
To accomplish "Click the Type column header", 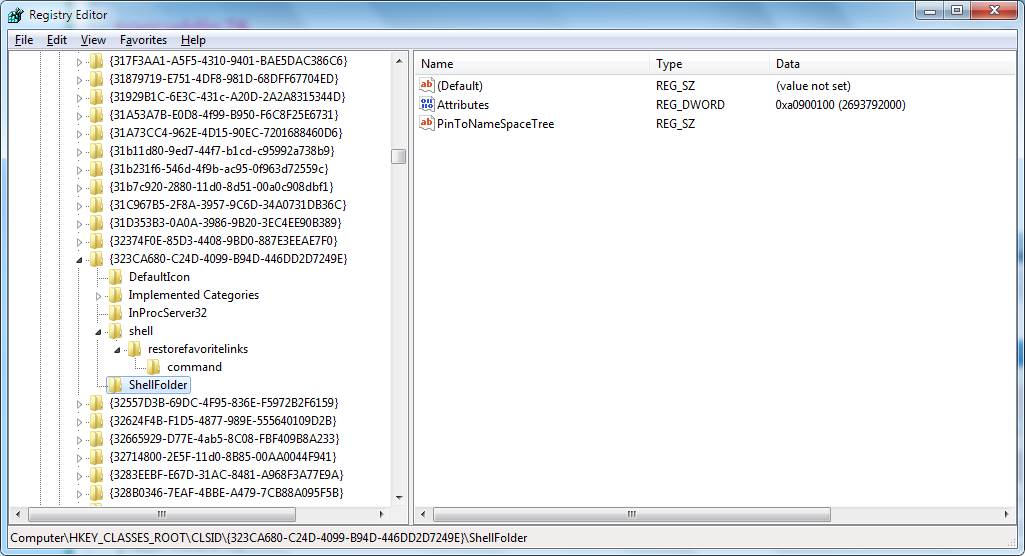I will (709, 64).
